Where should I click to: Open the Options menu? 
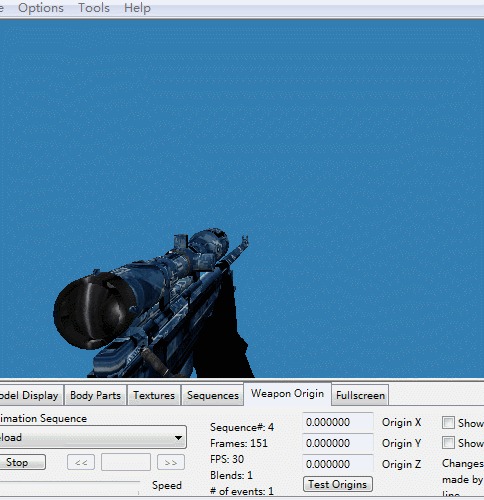point(41,8)
